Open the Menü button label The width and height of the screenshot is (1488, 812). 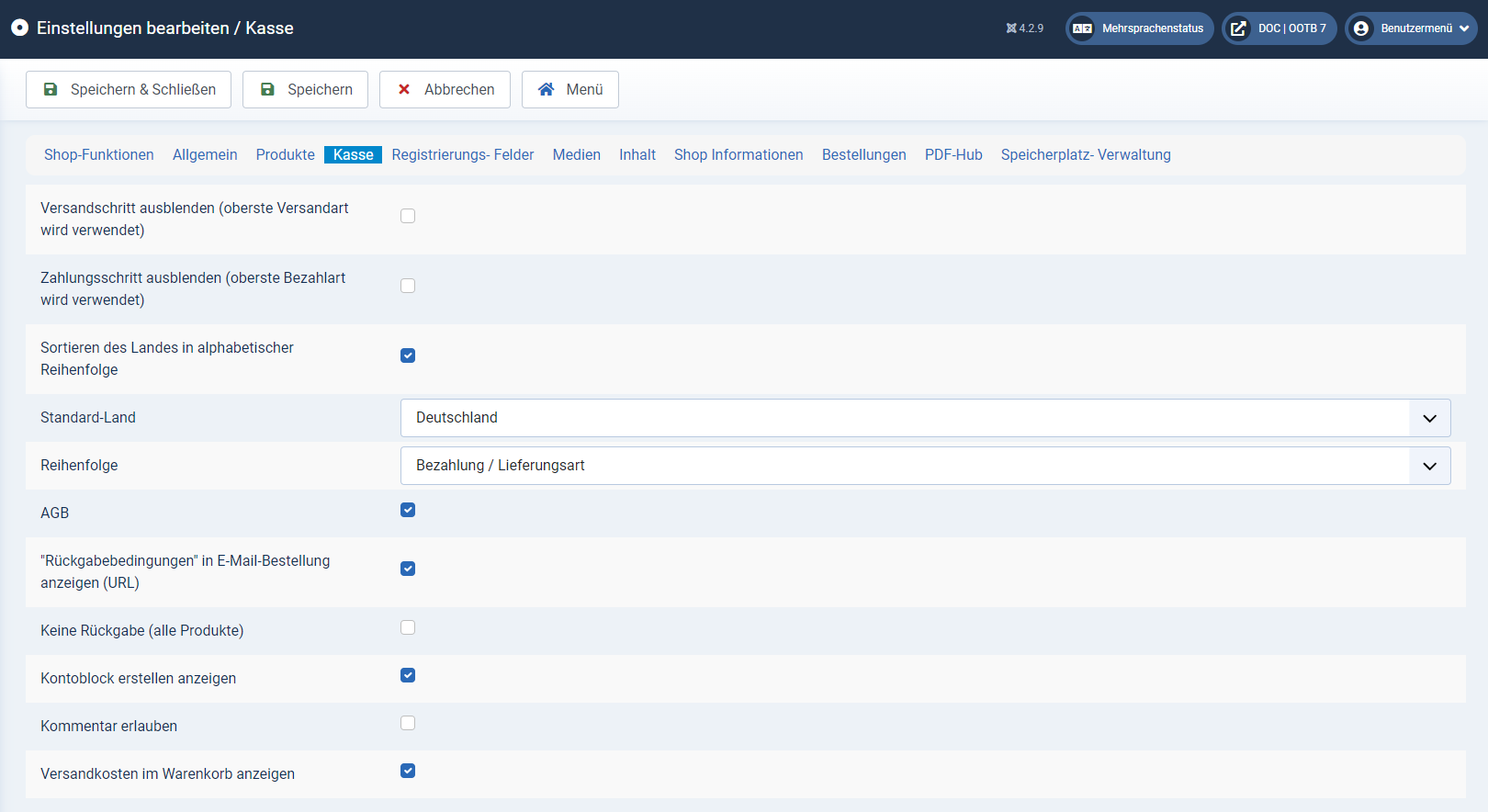coord(585,89)
